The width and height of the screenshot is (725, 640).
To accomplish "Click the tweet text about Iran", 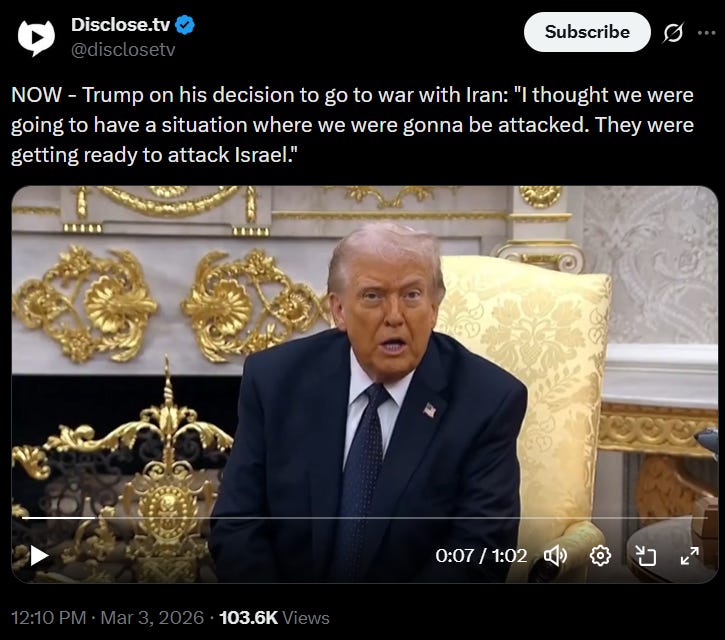I will point(352,125).
